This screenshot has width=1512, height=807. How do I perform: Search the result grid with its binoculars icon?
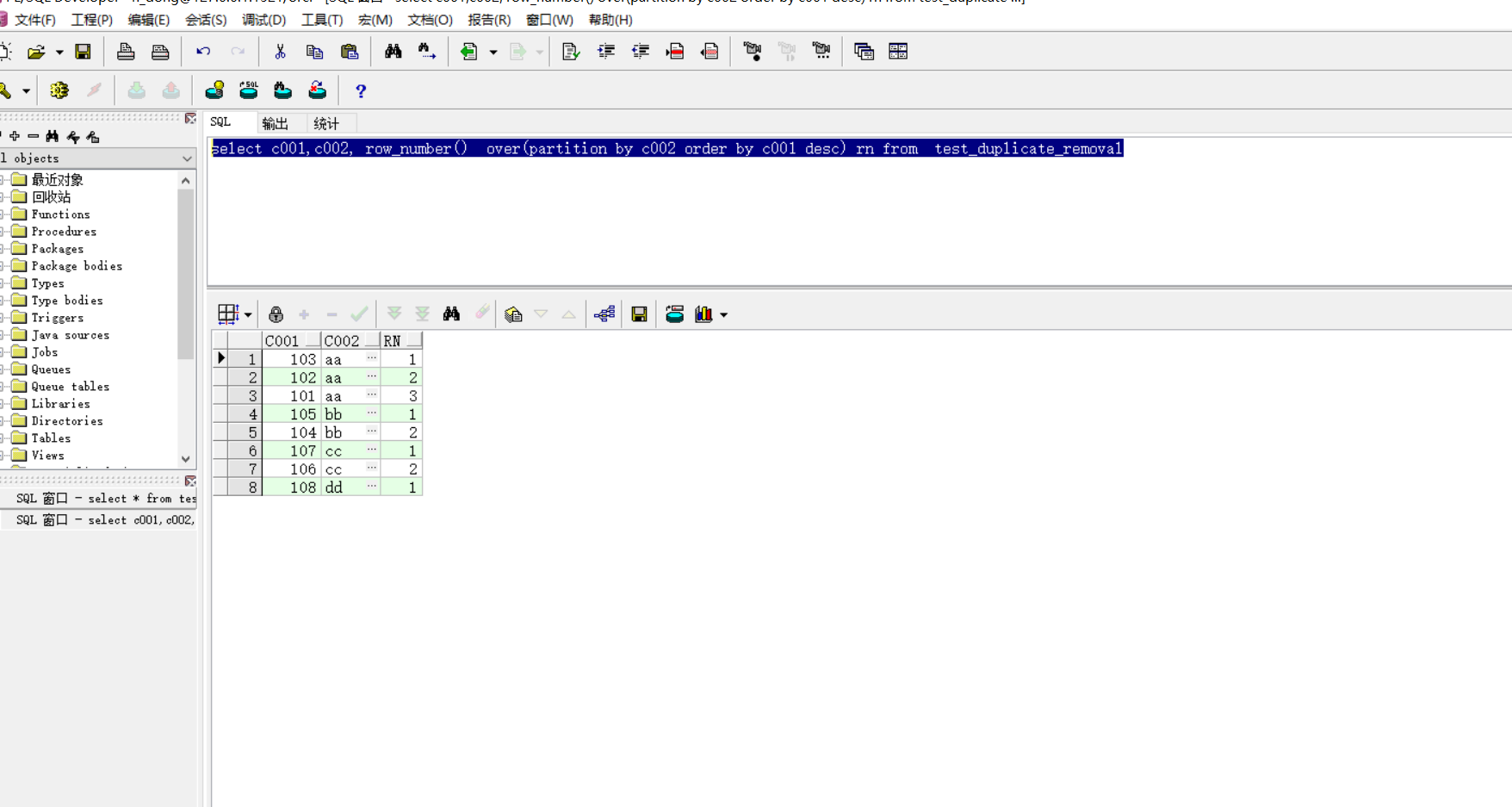tap(451, 313)
